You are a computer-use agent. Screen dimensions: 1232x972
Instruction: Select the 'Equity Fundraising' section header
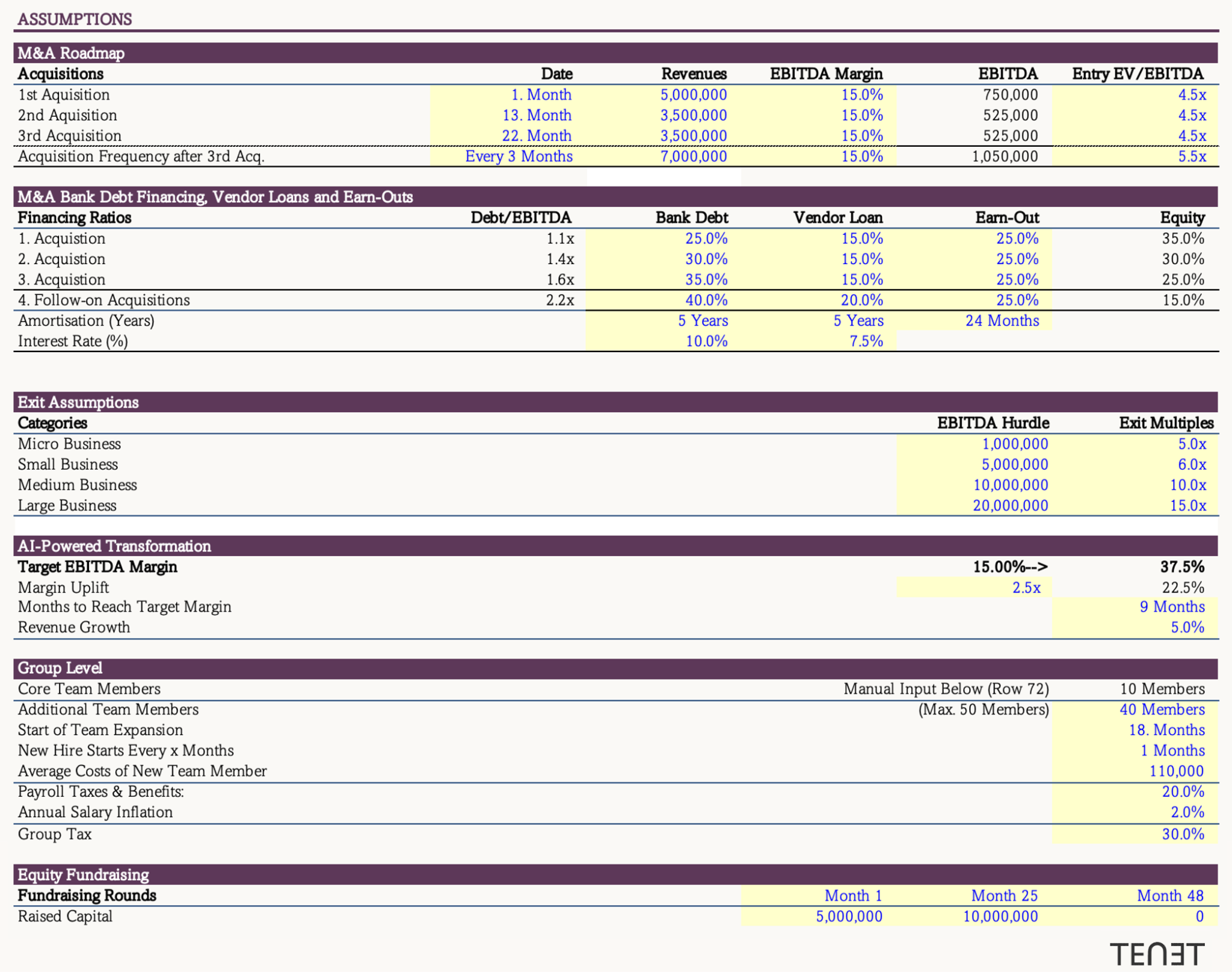[616, 875]
